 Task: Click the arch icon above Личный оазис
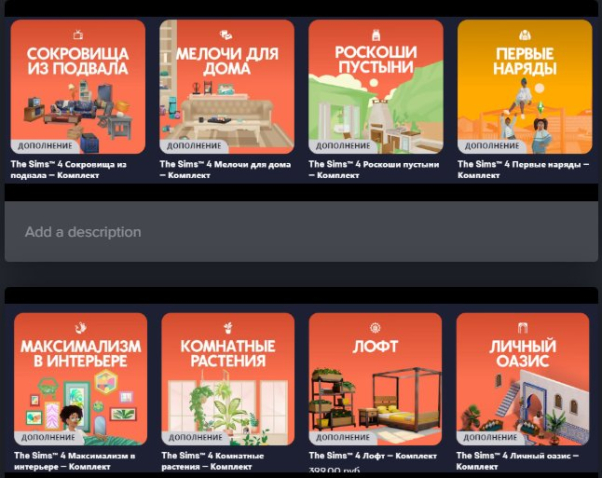(523, 328)
